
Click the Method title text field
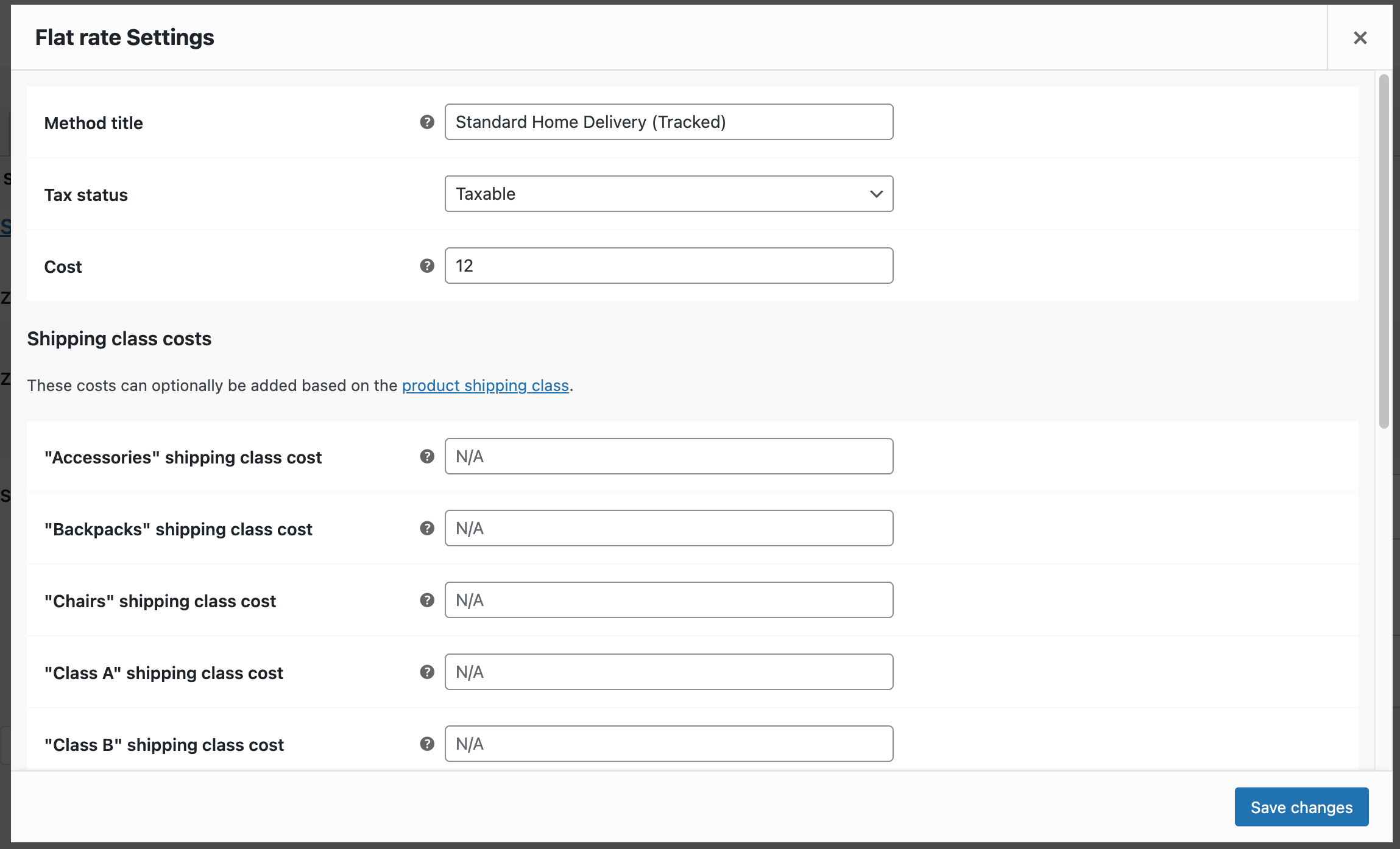pos(668,122)
